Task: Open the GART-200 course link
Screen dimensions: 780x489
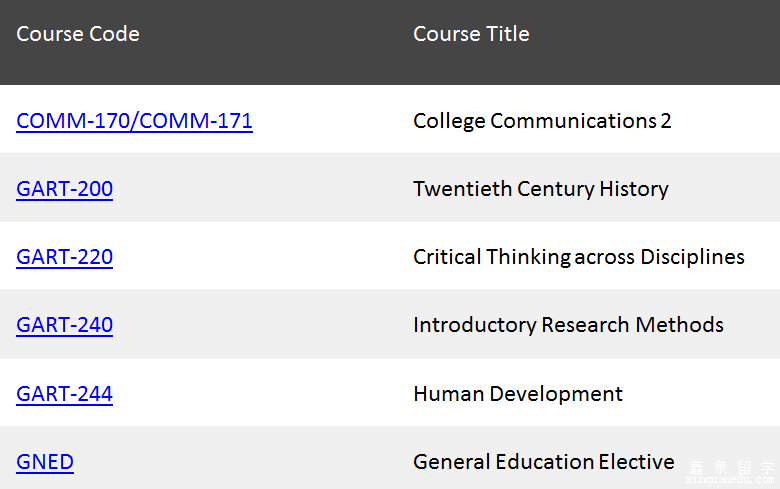Action: pyautogui.click(x=64, y=189)
